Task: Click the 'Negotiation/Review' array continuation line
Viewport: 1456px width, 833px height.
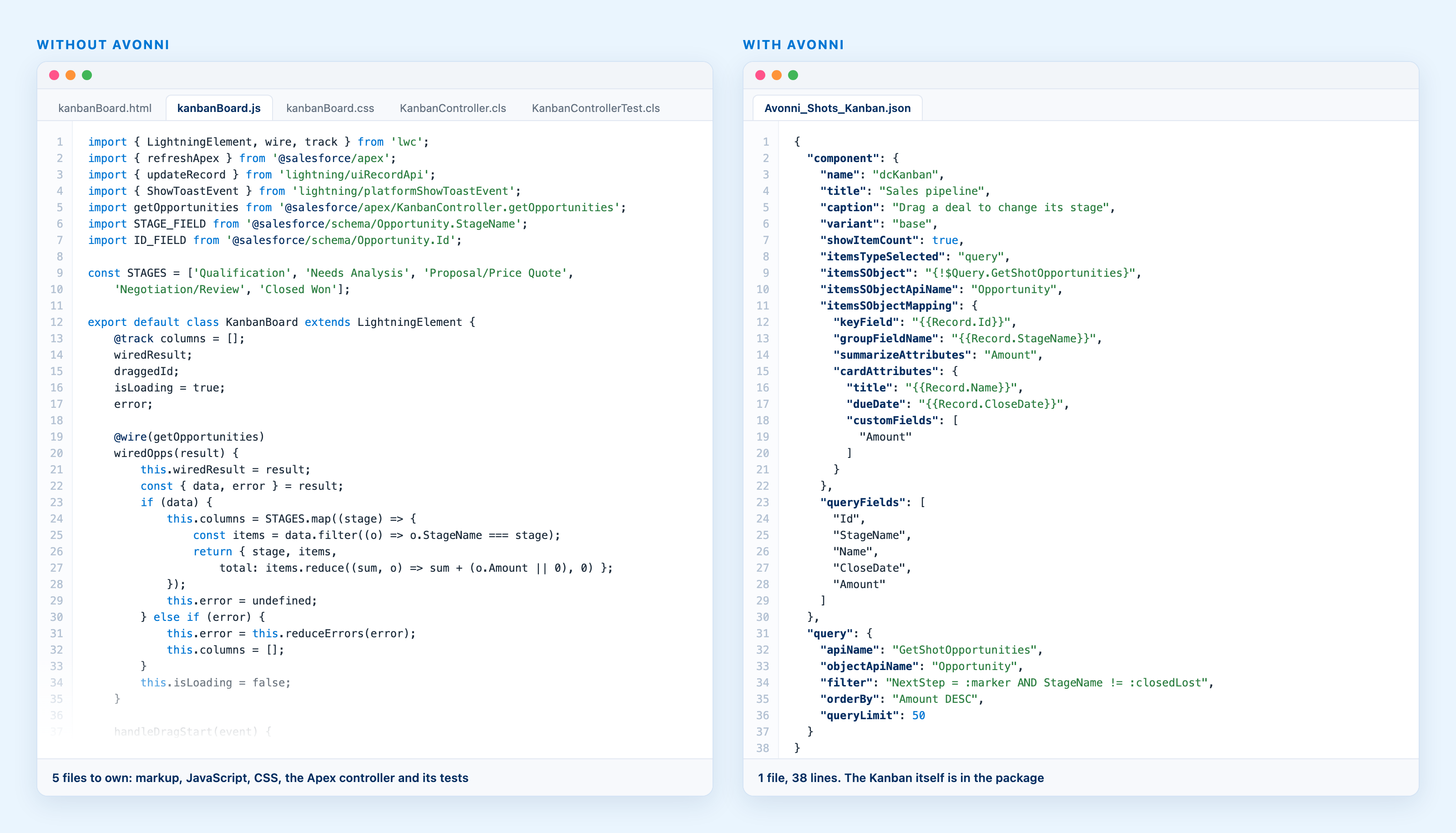Action: (x=232, y=290)
